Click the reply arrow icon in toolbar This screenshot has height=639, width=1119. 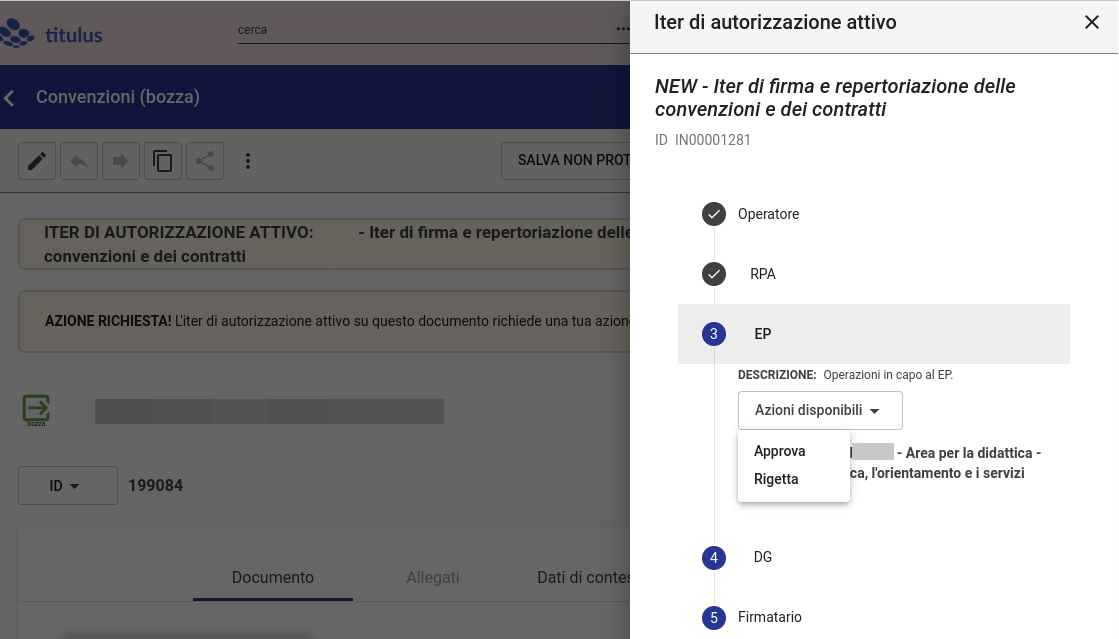point(79,161)
